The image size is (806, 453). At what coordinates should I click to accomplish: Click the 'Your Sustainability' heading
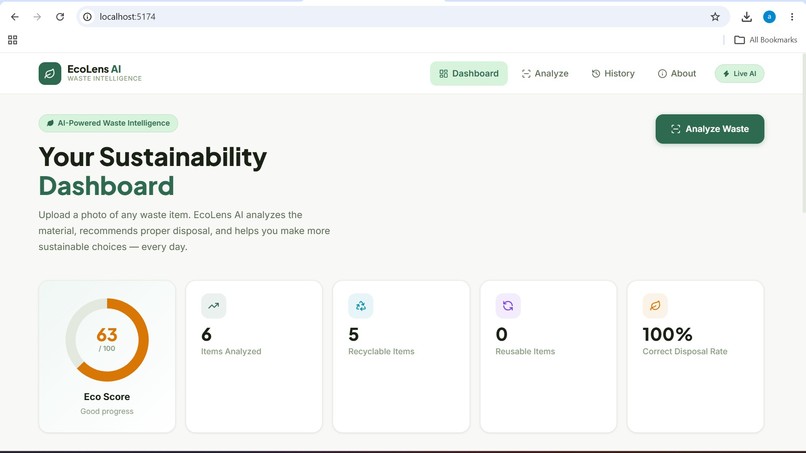pyautogui.click(x=153, y=157)
